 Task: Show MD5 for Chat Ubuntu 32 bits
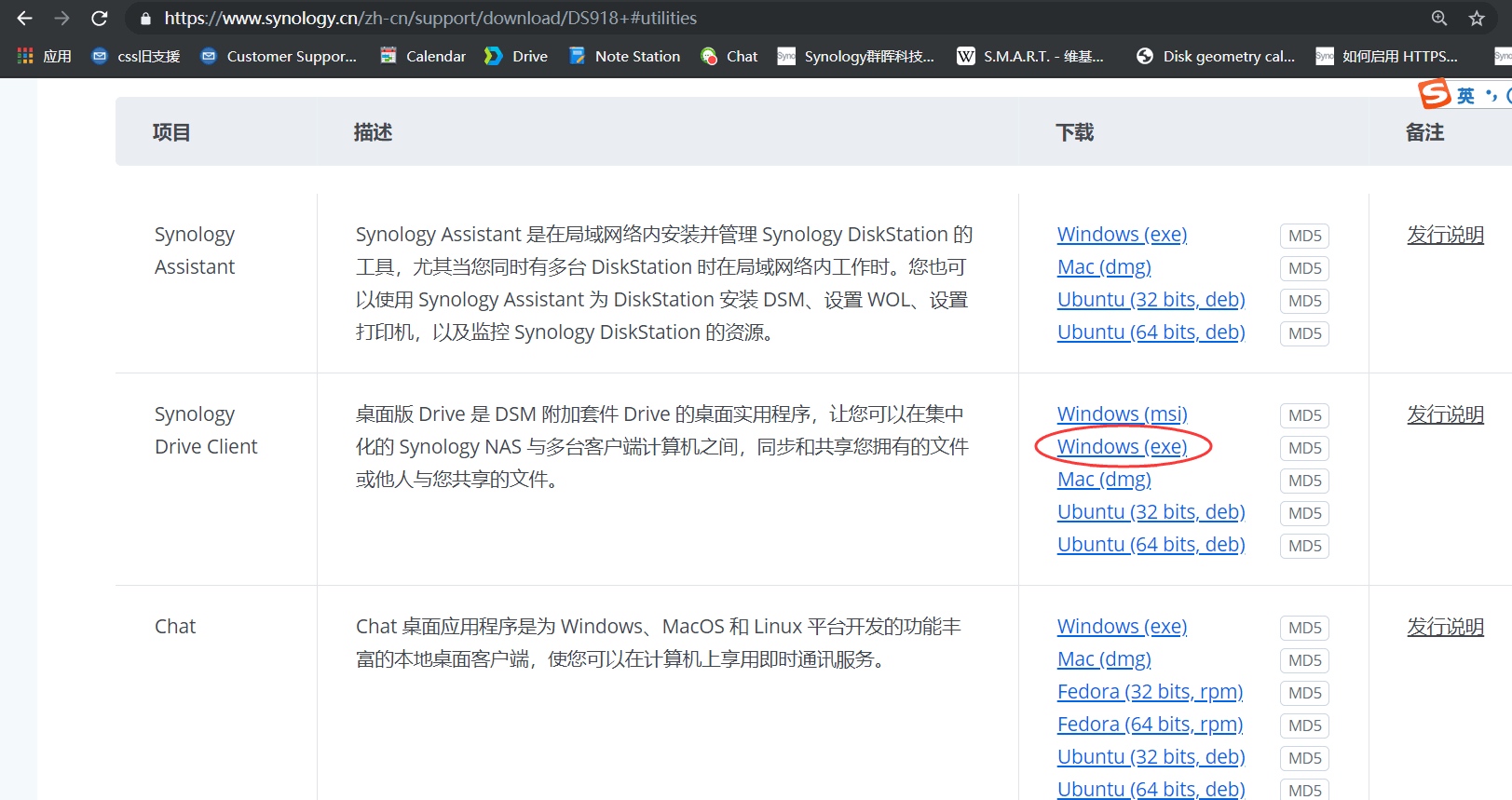1304,758
